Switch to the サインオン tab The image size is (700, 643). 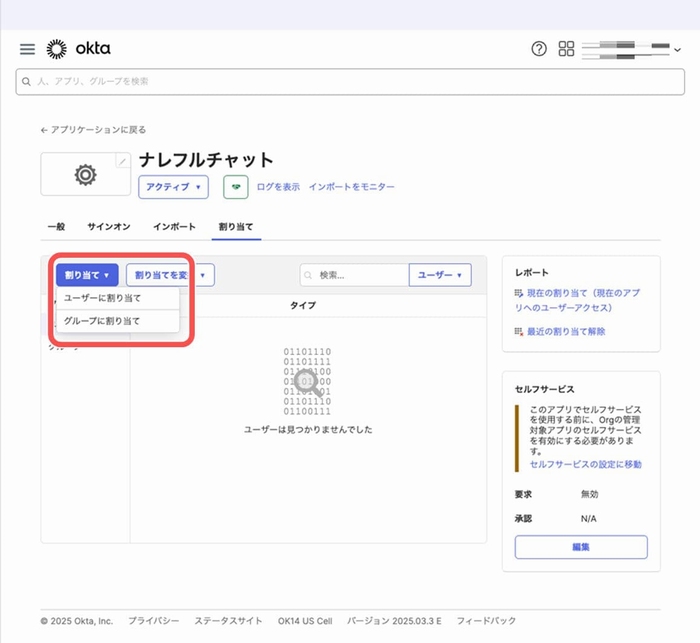pyautogui.click(x=109, y=227)
